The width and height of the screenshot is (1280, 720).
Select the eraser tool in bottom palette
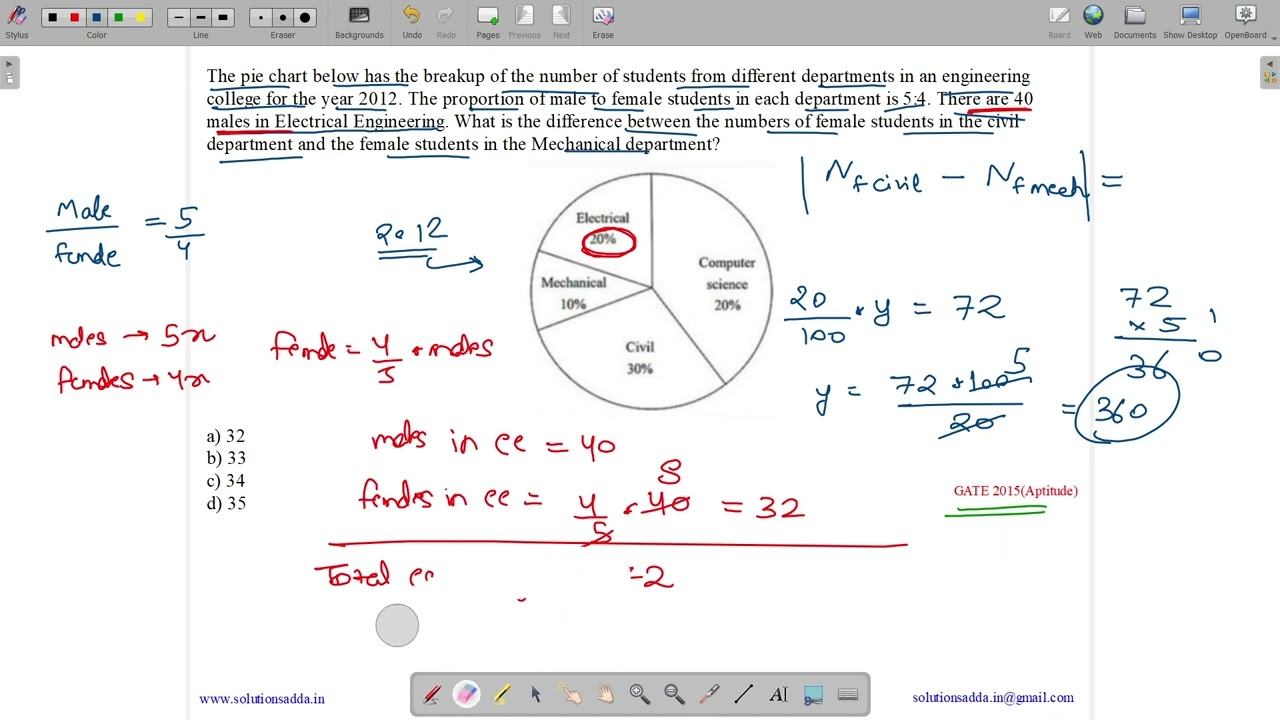[466, 694]
